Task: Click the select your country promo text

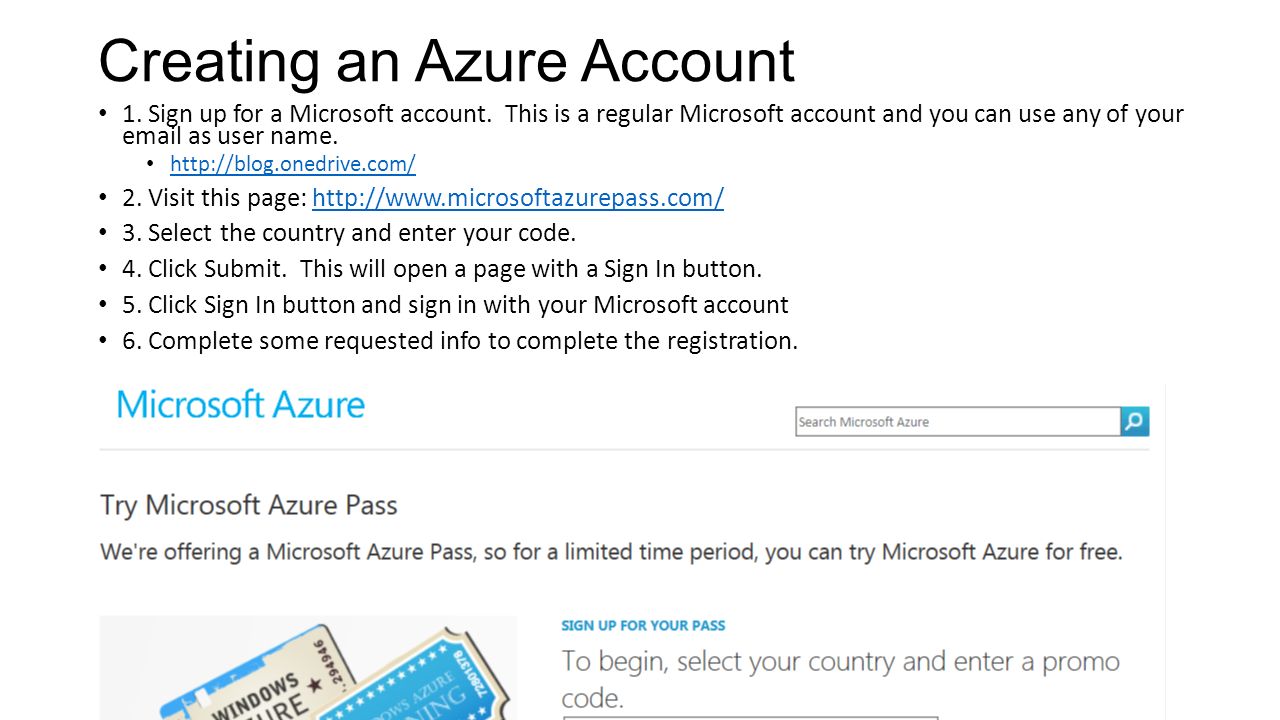Action: click(841, 679)
